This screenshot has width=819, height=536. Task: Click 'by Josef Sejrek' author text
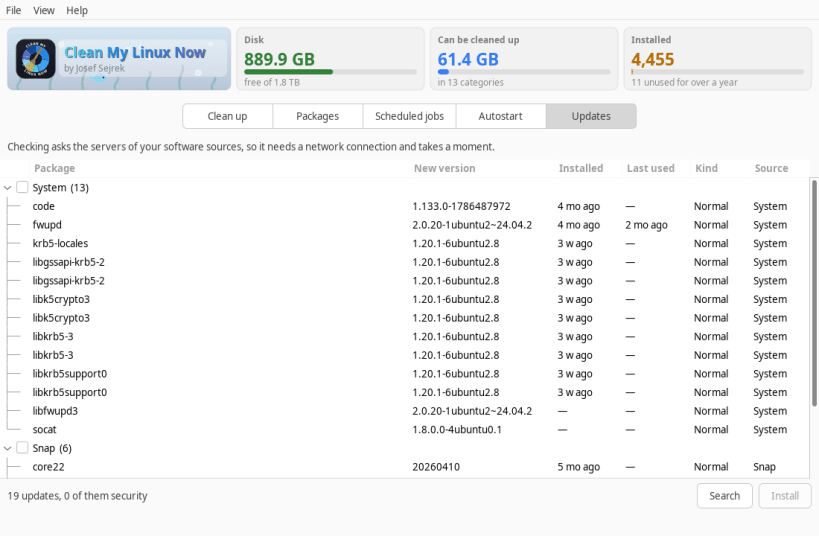(x=95, y=68)
